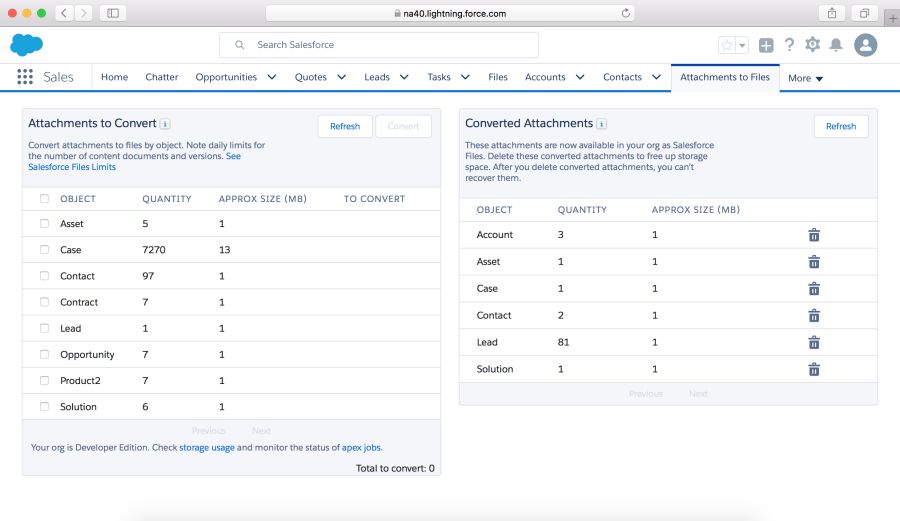Viewport: 900px width, 521px height.
Task: Delete converted Solution attachments with trash icon
Action: (814, 370)
